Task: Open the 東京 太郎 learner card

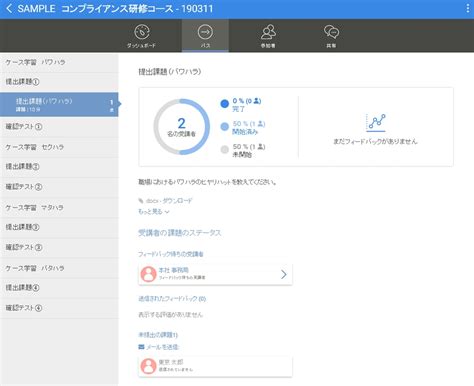Action: point(215,366)
